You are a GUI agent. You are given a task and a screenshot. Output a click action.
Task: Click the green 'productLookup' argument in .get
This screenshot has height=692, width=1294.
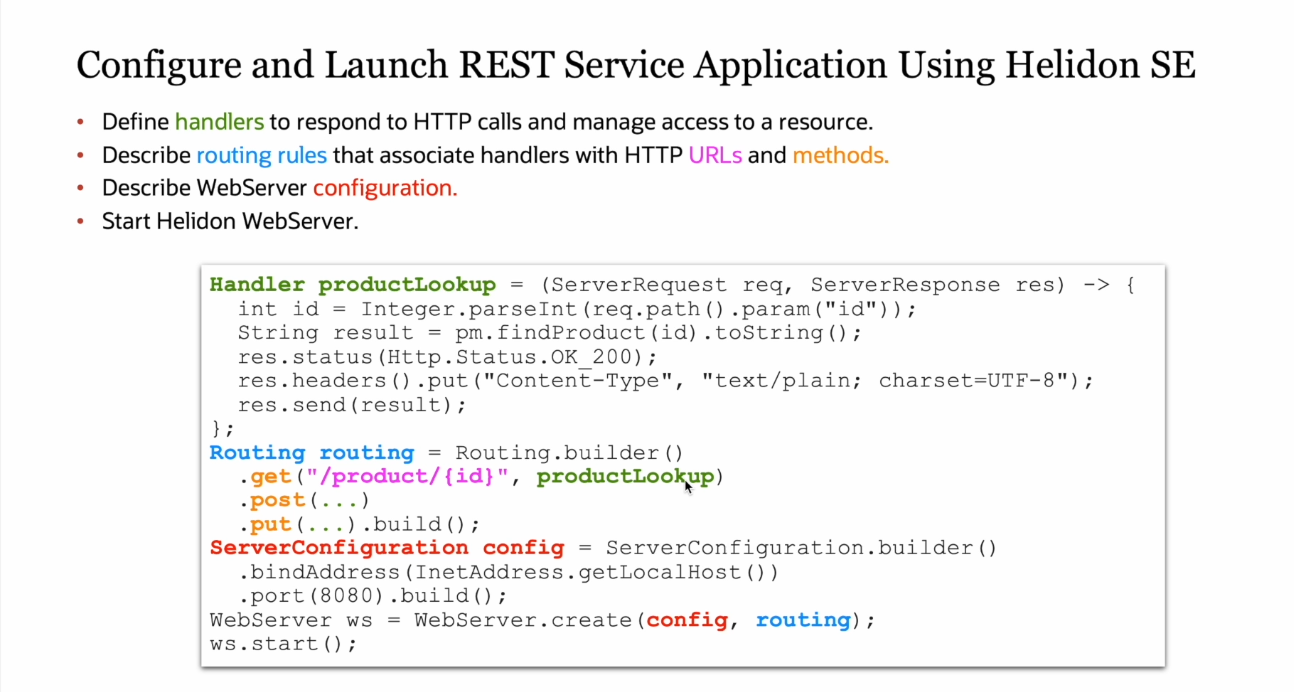point(625,476)
